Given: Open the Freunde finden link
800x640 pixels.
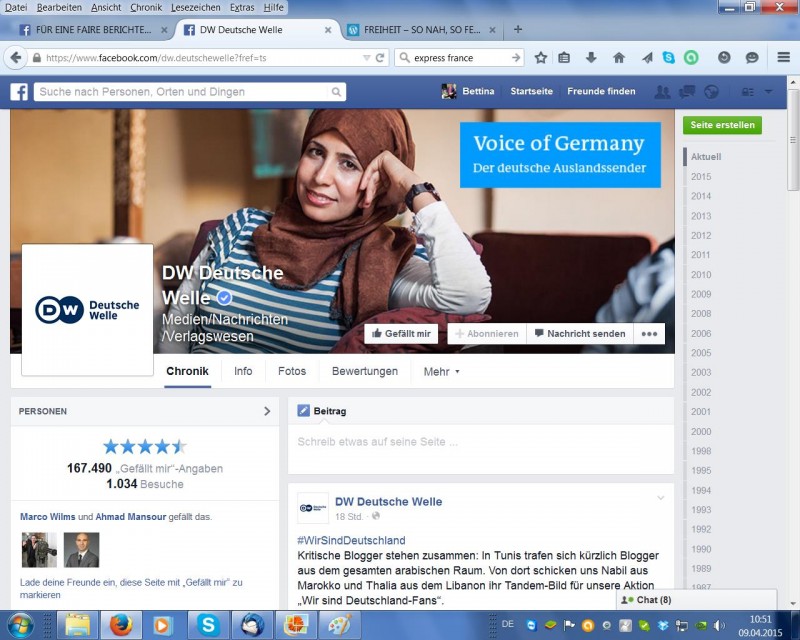Looking at the screenshot, I should tap(601, 91).
